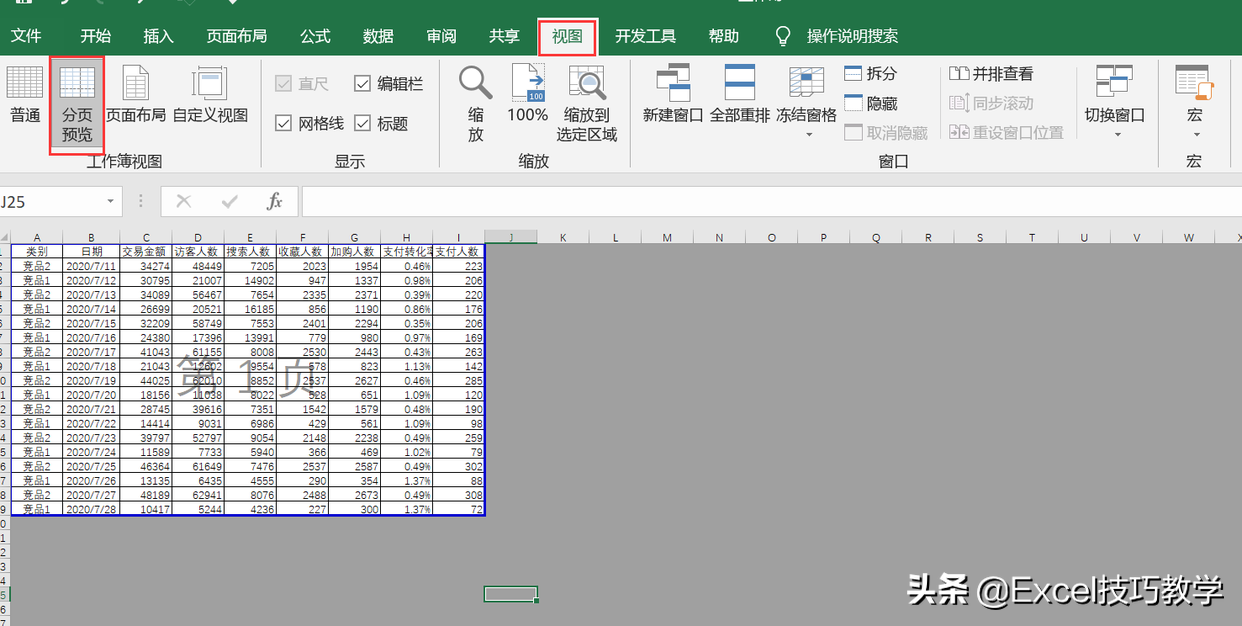This screenshot has height=626, width=1242.
Task: Select the View (视图) tab
Action: [x=567, y=37]
